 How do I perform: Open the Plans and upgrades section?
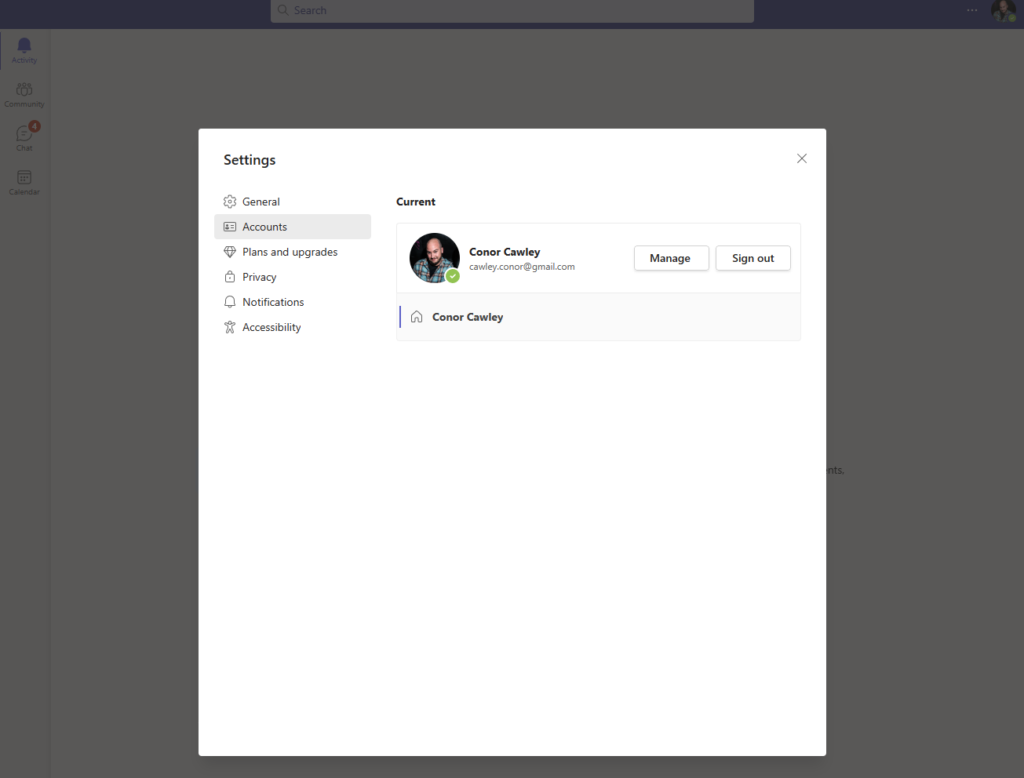290,252
